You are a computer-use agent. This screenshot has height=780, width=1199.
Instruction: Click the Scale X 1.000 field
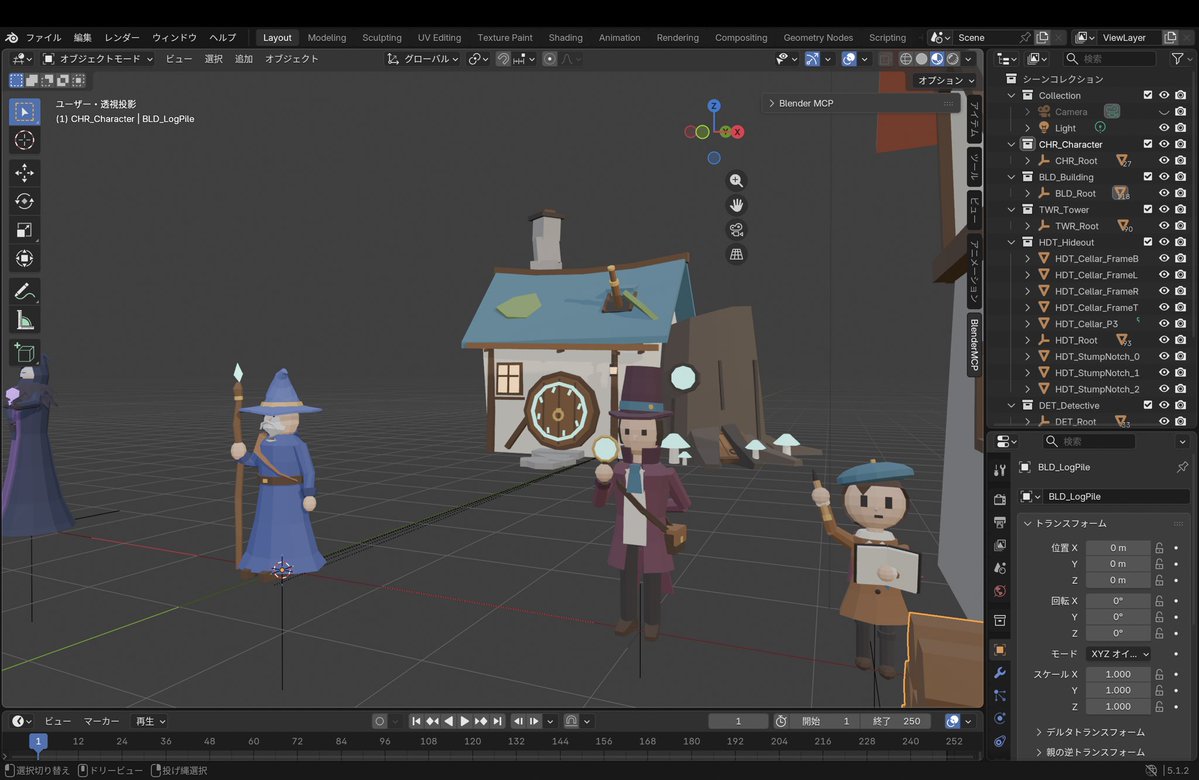click(x=1118, y=674)
